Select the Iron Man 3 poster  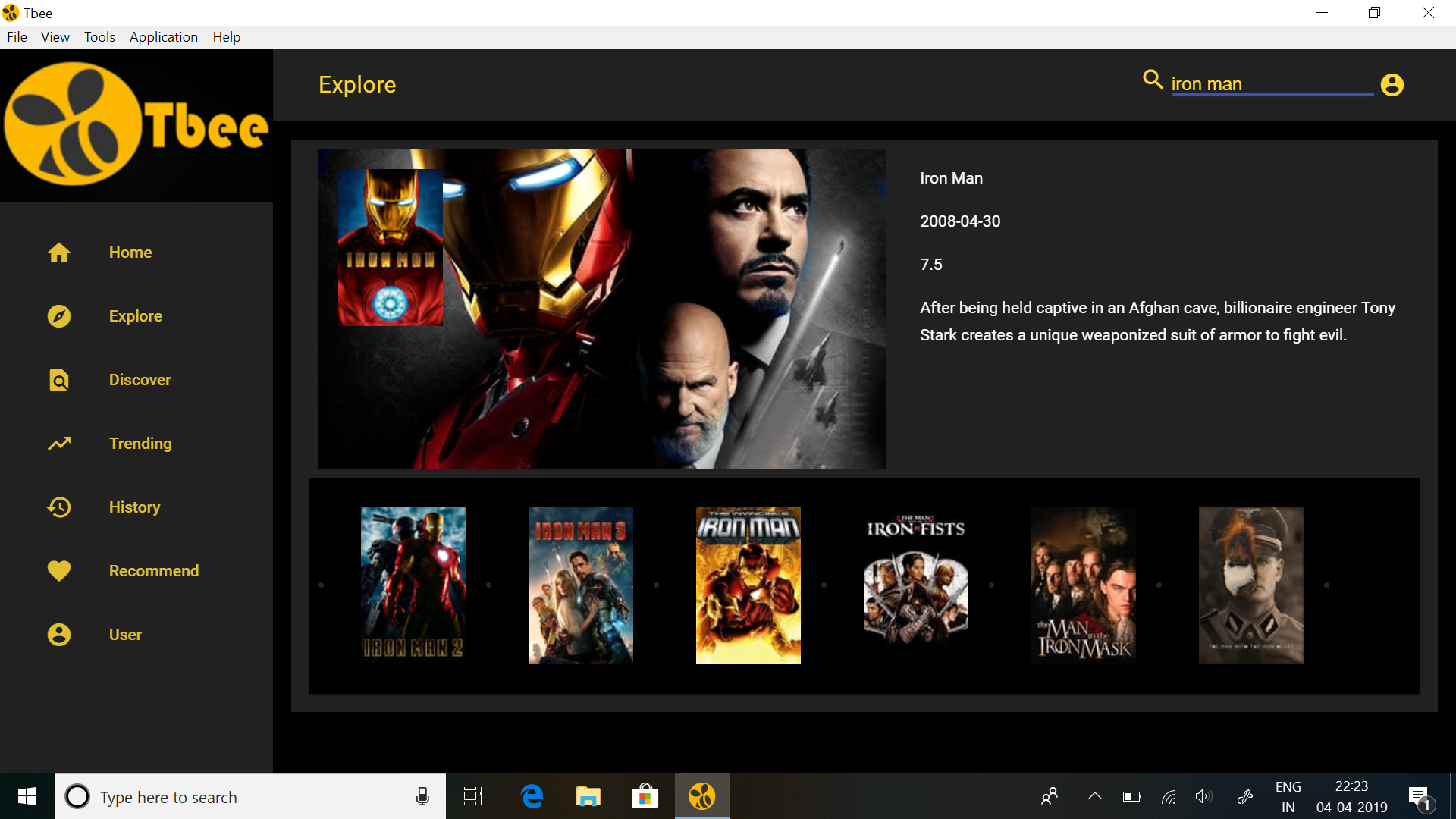tap(581, 585)
